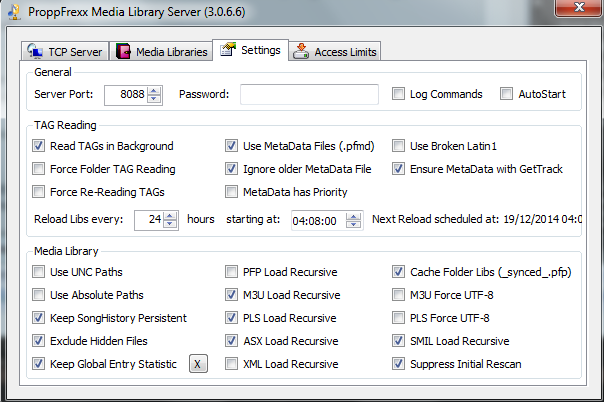Image resolution: width=604 pixels, height=402 pixels.
Task: Click the Settings tab icon
Action: tap(227, 50)
